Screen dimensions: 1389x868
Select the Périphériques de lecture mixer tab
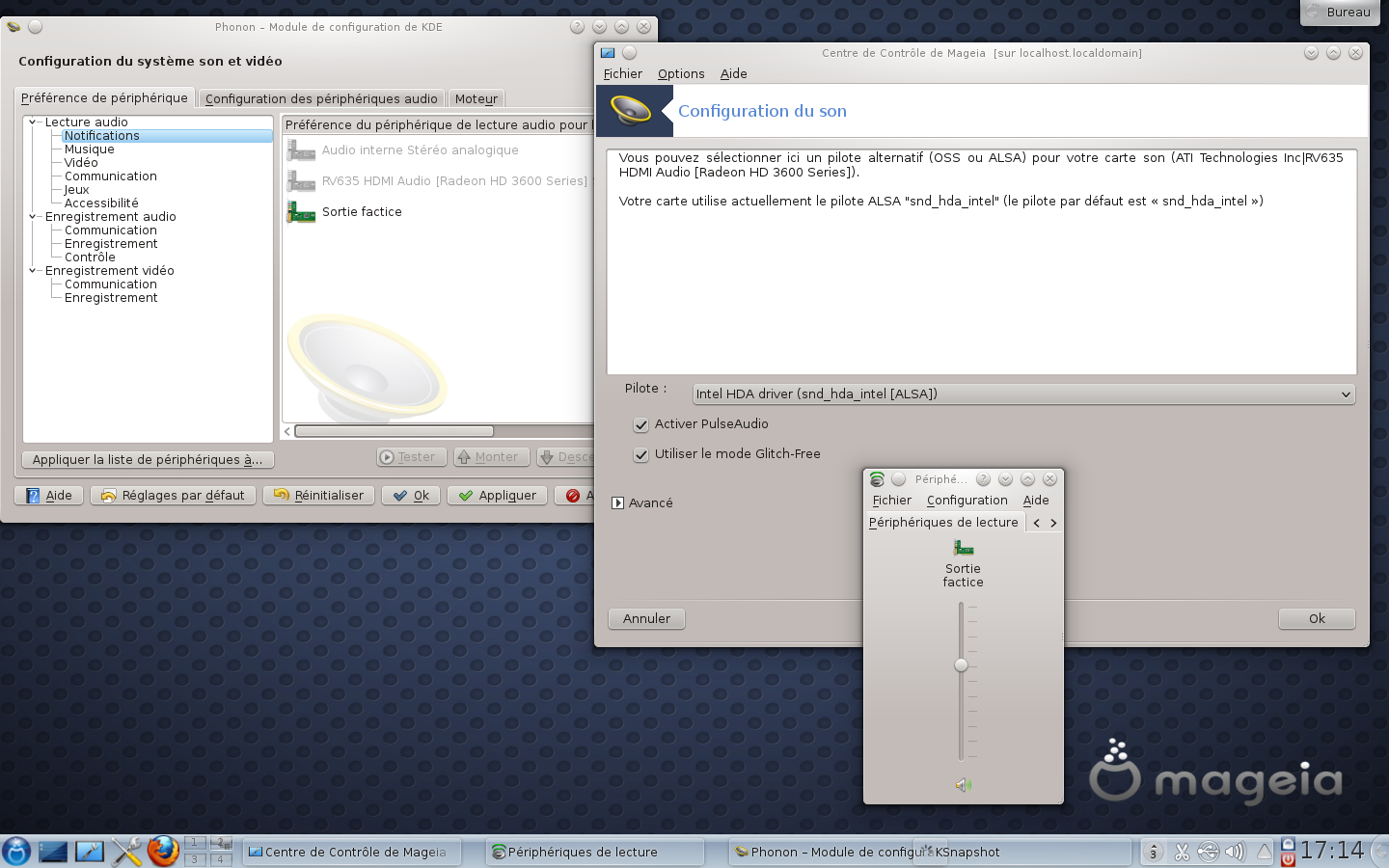943,523
